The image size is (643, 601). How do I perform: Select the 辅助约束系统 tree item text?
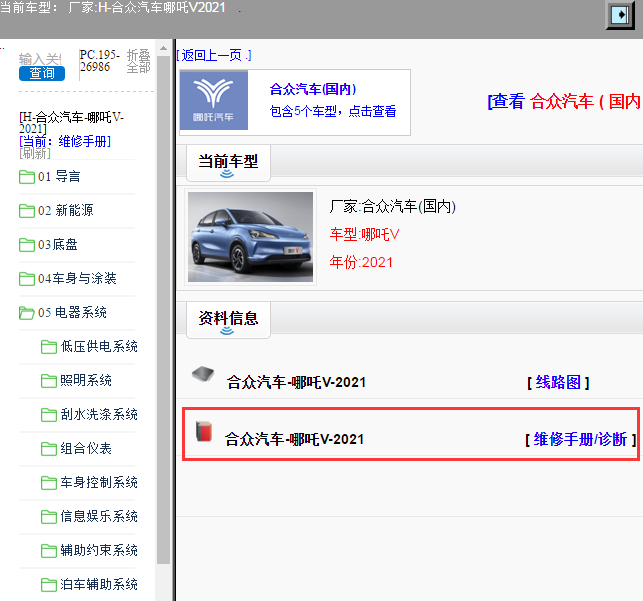click(99, 551)
